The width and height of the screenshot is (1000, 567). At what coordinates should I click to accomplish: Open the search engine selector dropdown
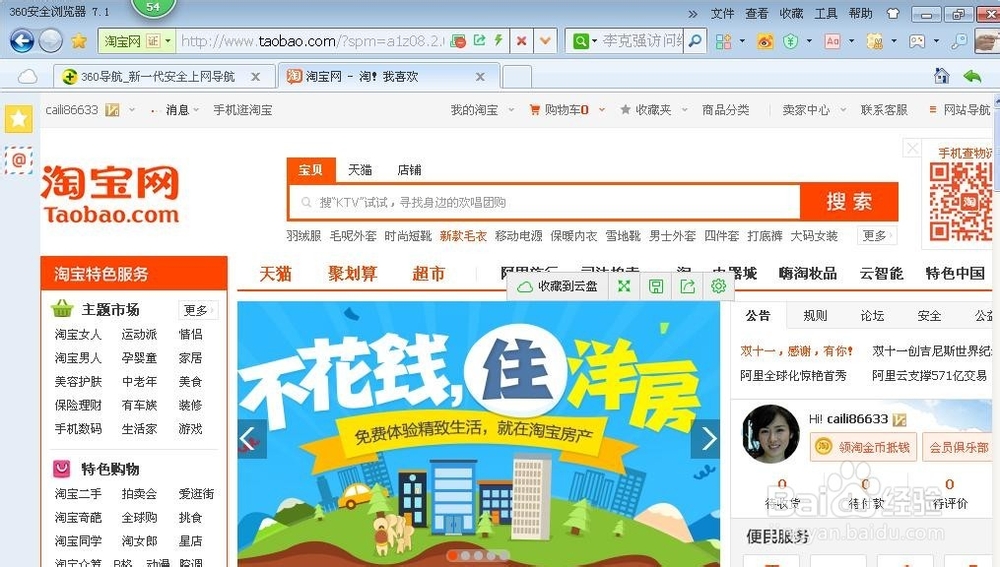594,41
